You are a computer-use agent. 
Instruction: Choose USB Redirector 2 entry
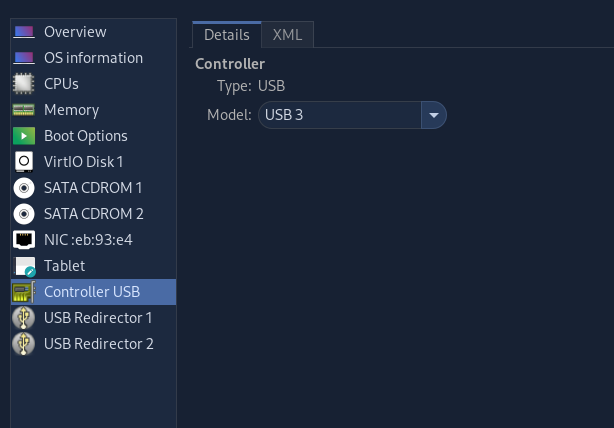[x=93, y=344]
